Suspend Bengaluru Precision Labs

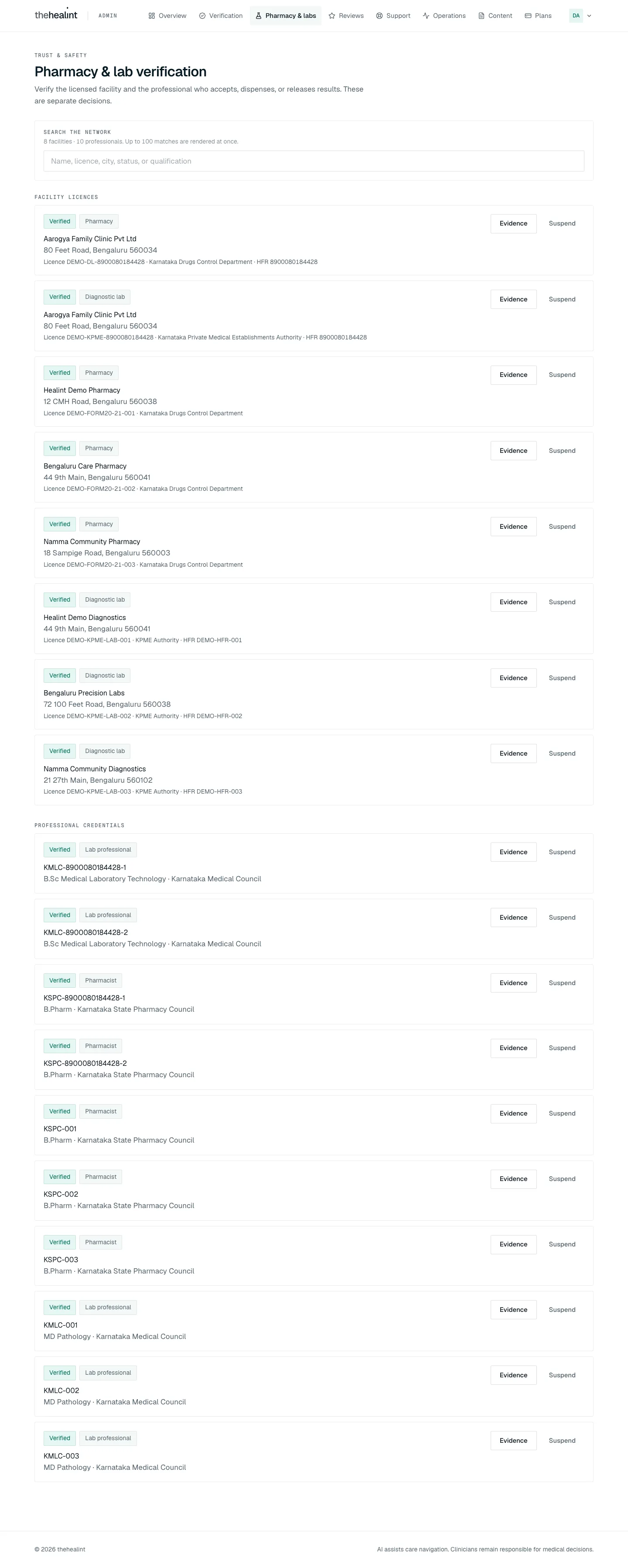(x=562, y=678)
